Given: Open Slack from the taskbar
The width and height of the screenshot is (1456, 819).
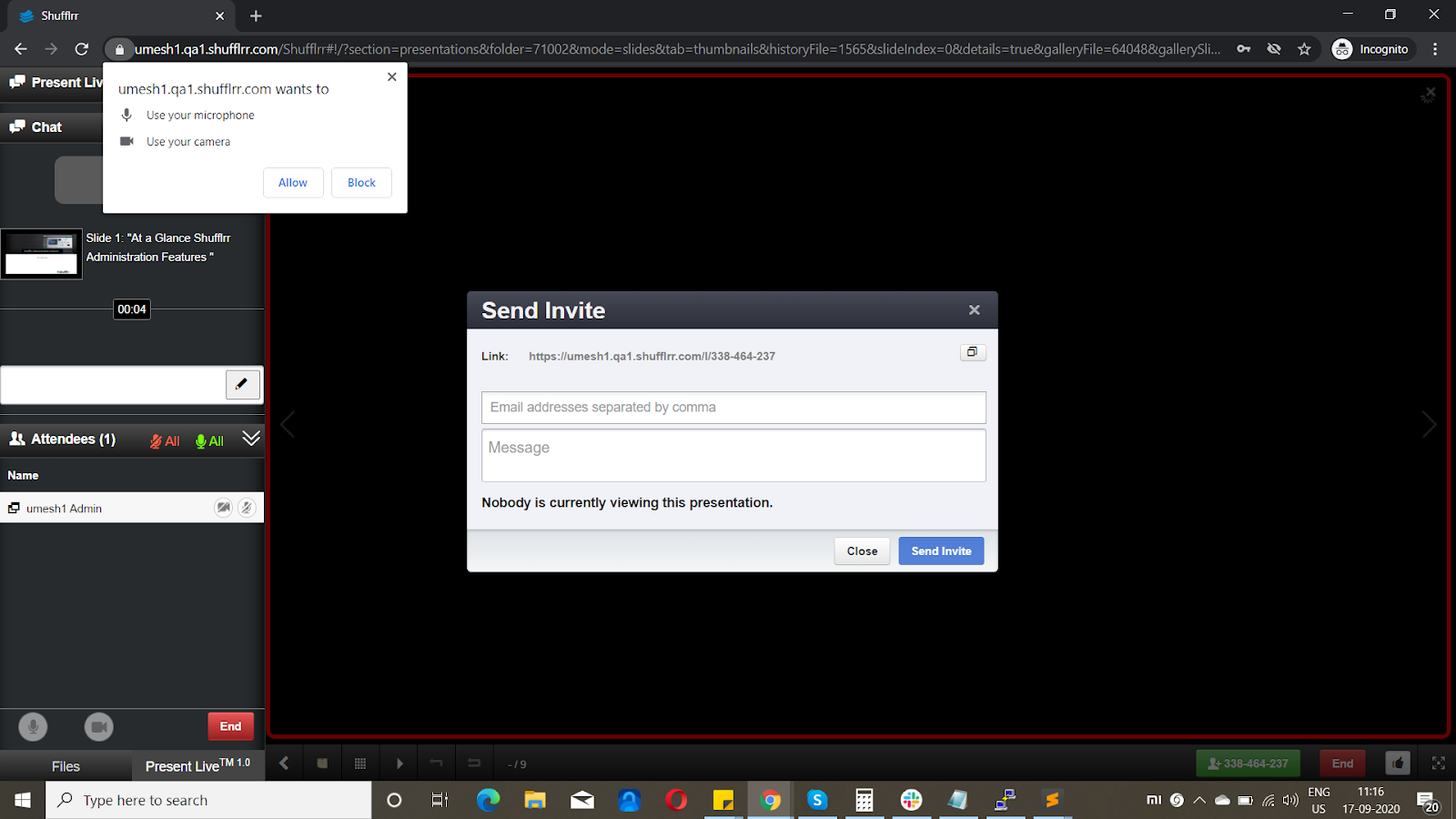Looking at the screenshot, I should click(911, 800).
